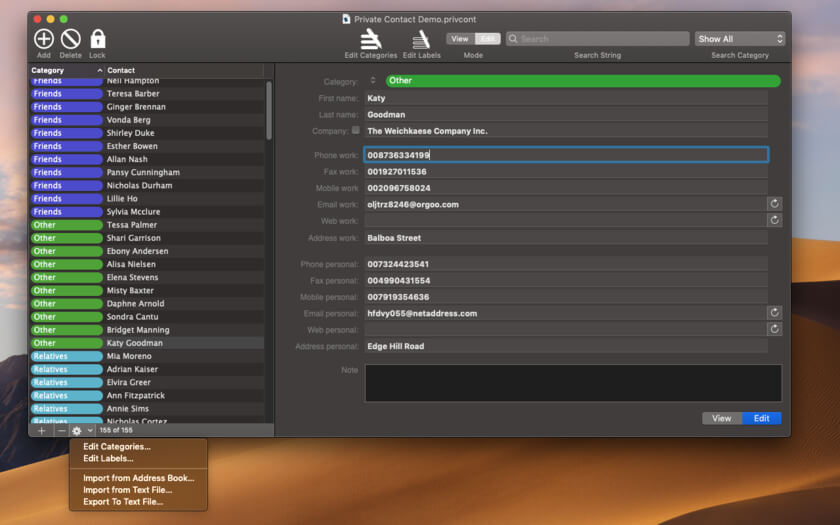Click refresh icon beside Email work field
The image size is (840, 525).
point(774,204)
